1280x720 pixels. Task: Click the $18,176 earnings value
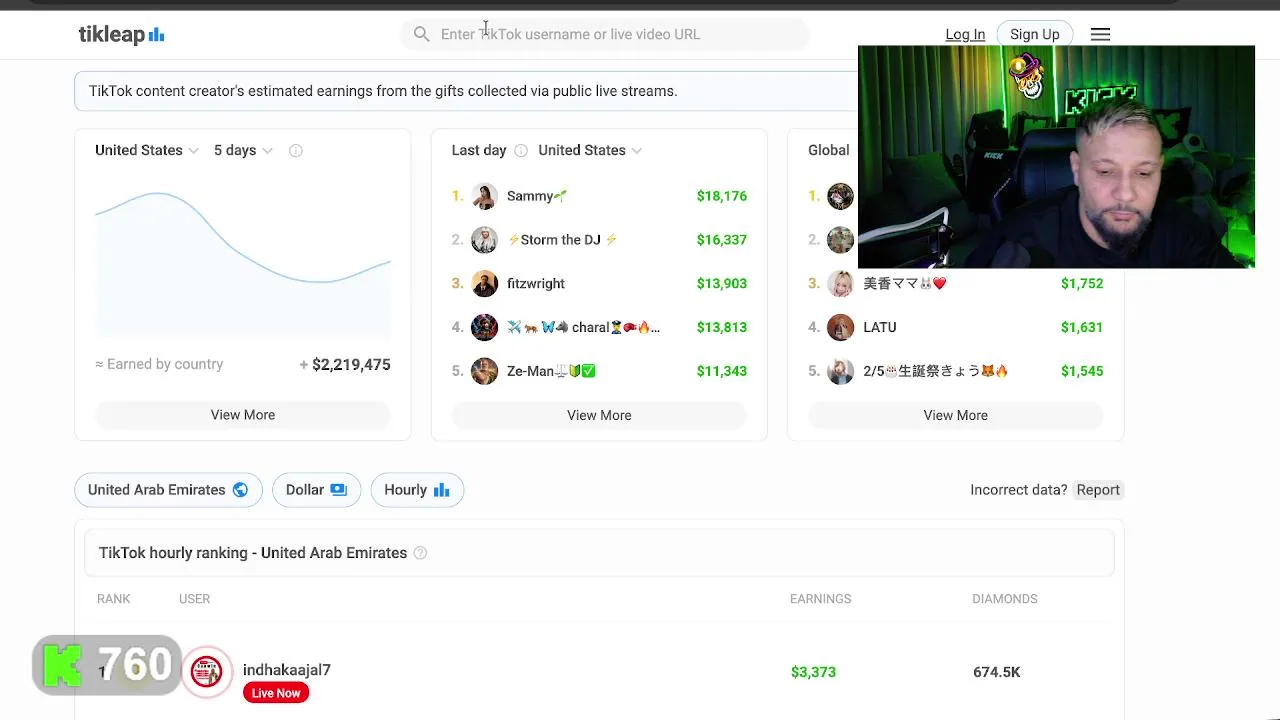(x=722, y=196)
